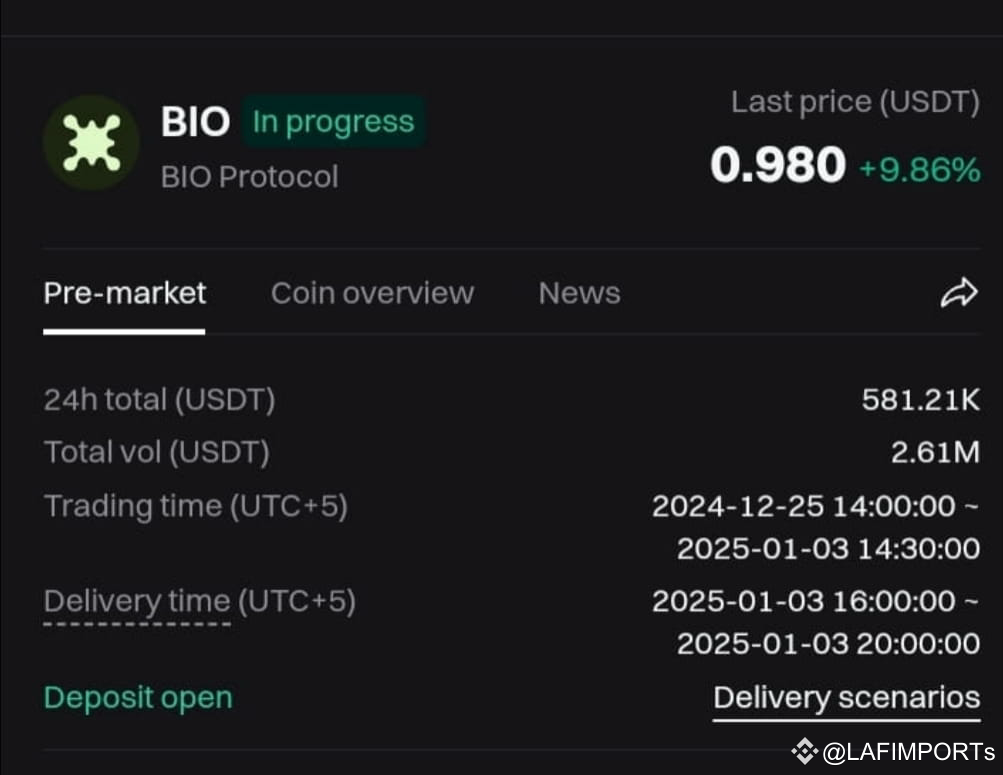Image resolution: width=1003 pixels, height=775 pixels.
Task: Click the Trading time (UTC+5) label
Action: coord(196,506)
